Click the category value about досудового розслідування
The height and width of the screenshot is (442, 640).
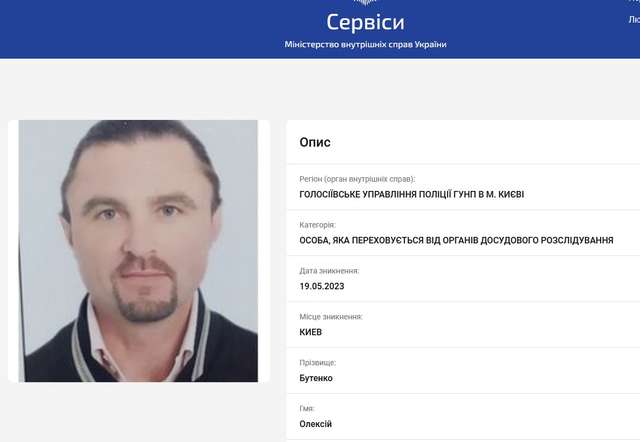coord(456,240)
